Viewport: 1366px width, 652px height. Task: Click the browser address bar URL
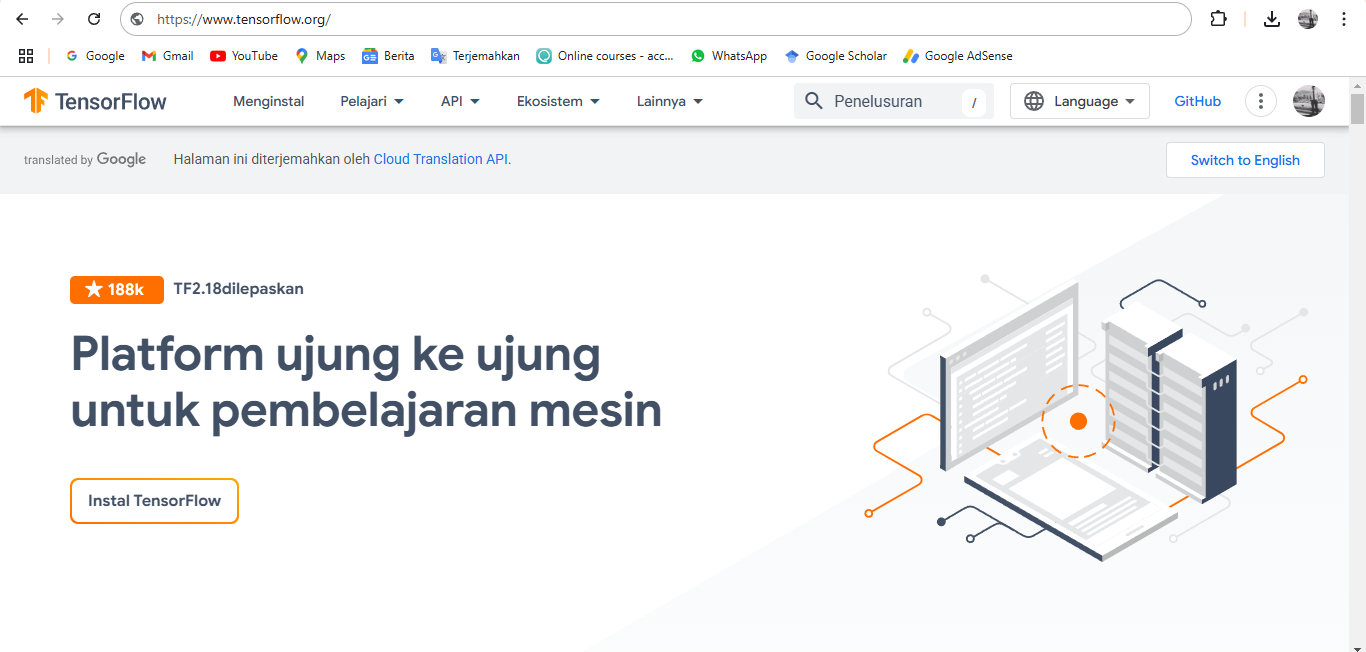coord(244,19)
